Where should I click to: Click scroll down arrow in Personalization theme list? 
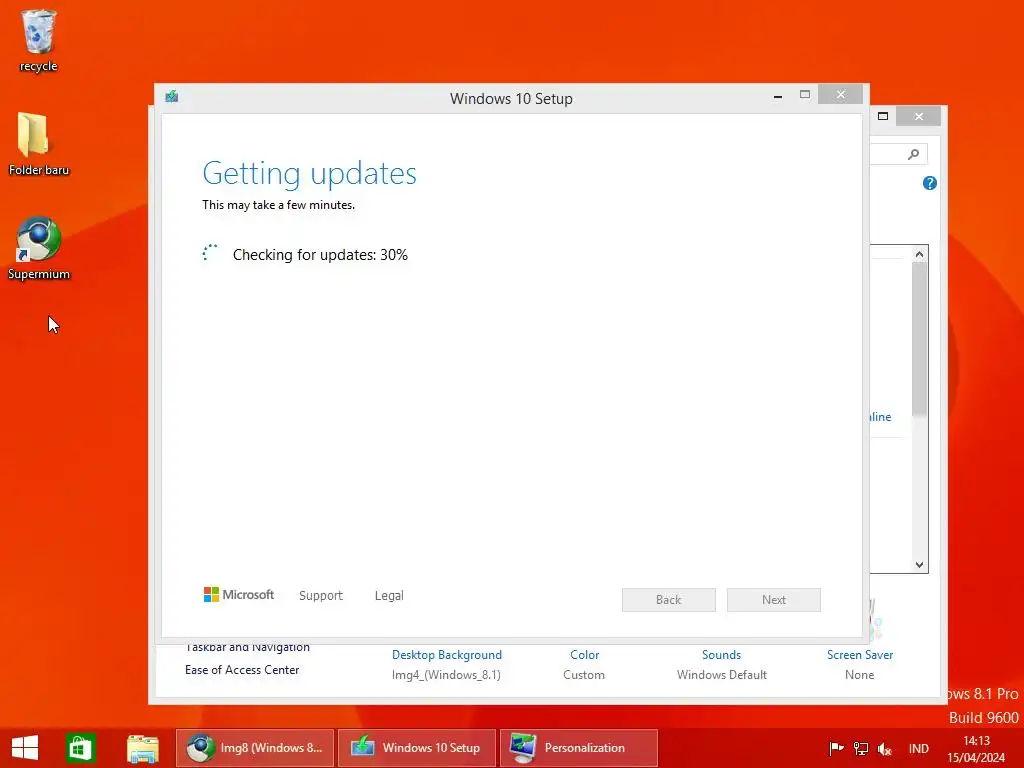pyautogui.click(x=920, y=565)
